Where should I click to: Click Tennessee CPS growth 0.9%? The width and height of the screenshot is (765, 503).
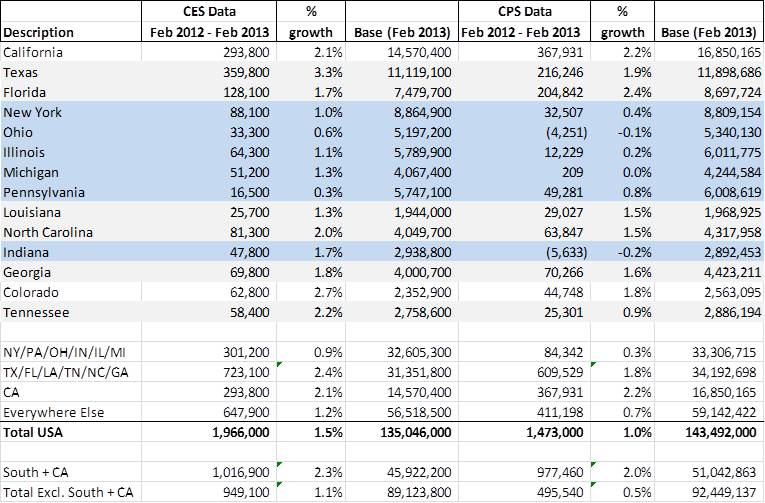click(637, 312)
